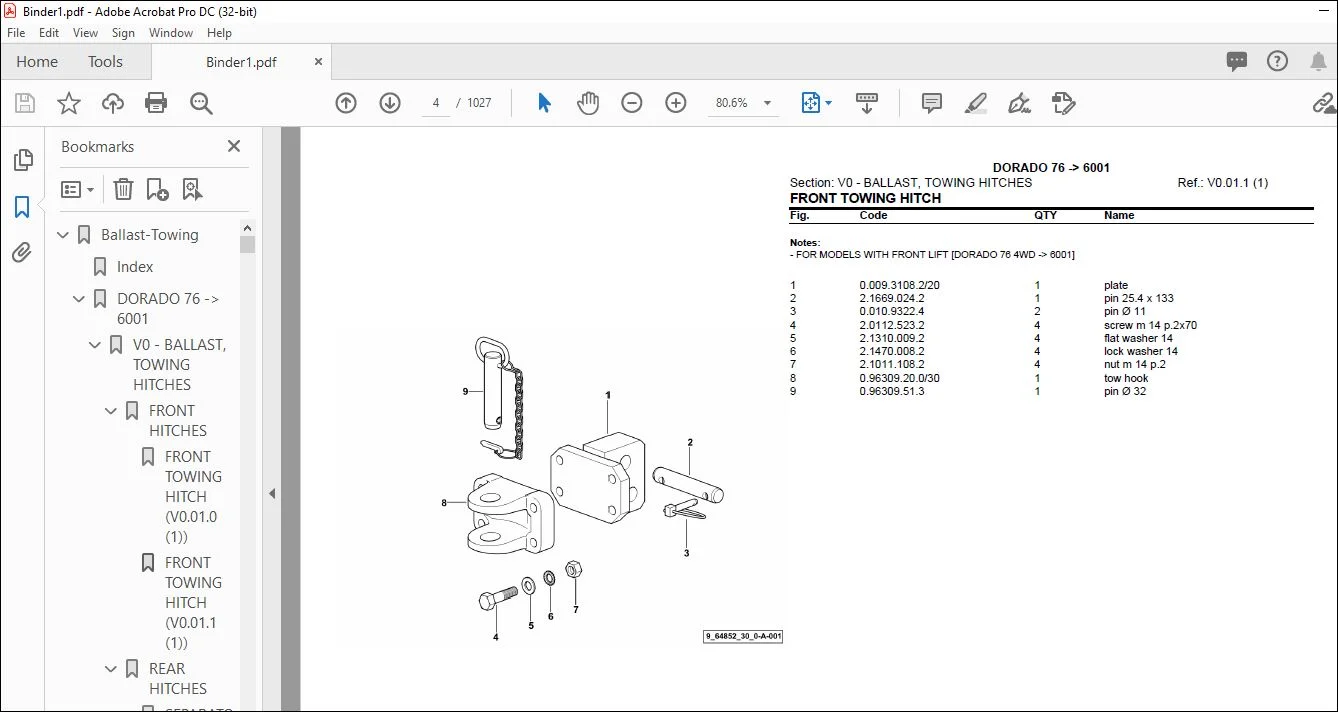Screen dimensions: 1338x712
Task: Choose the Selection arrow tool
Action: coord(544,103)
